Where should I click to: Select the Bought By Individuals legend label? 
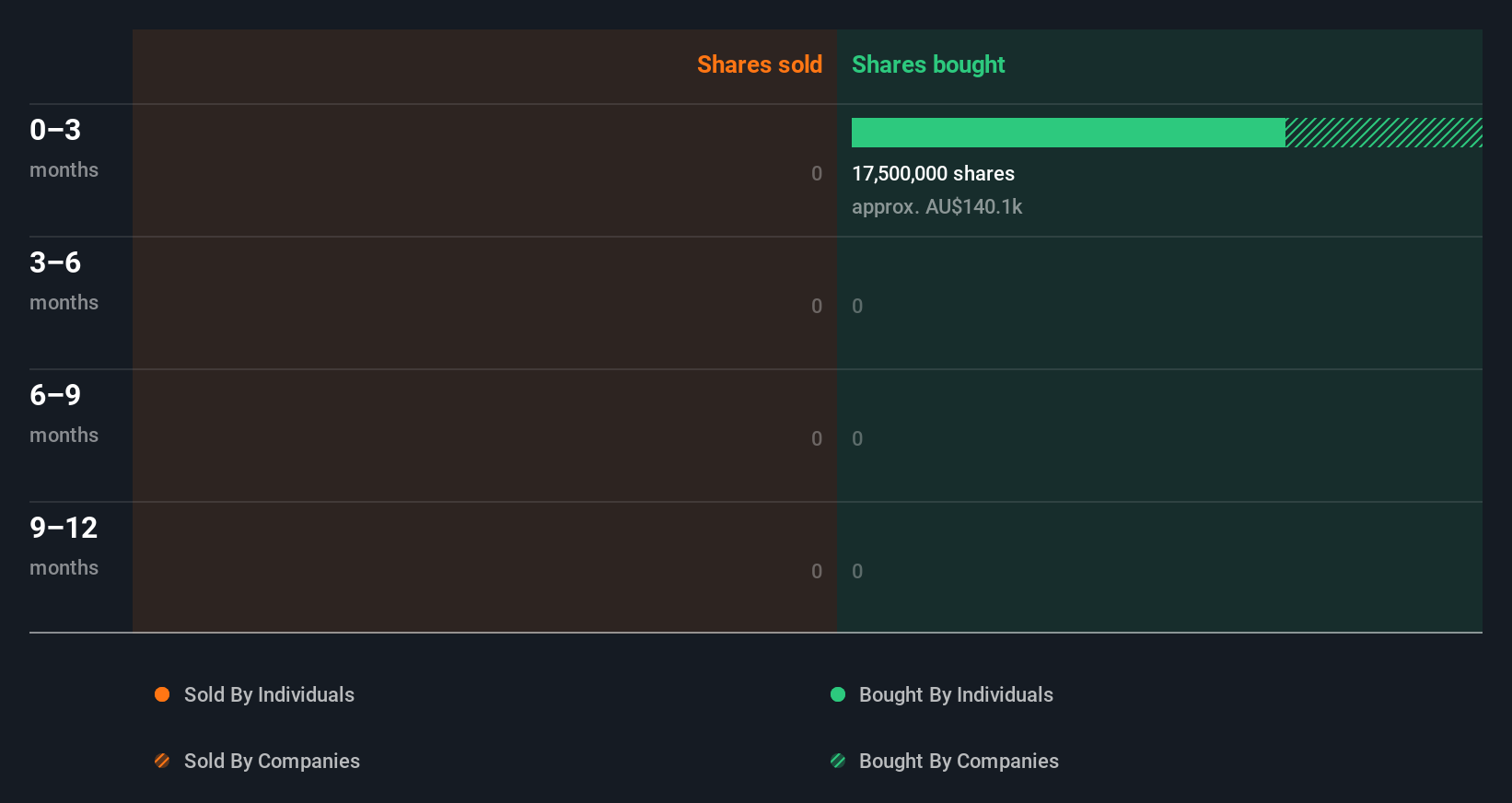click(956, 694)
